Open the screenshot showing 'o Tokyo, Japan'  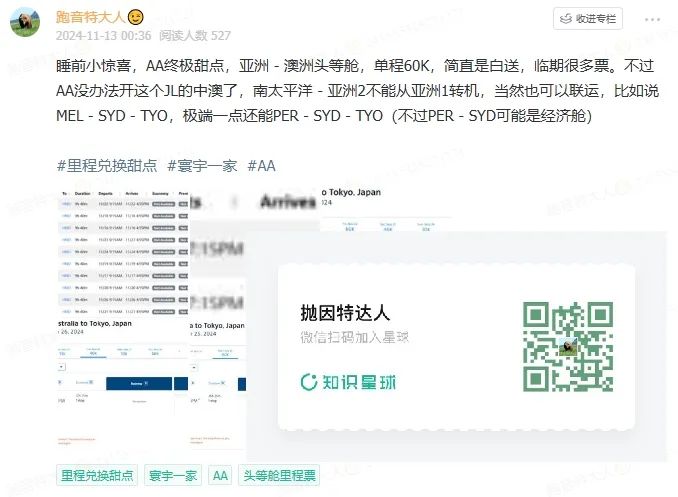(x=386, y=210)
